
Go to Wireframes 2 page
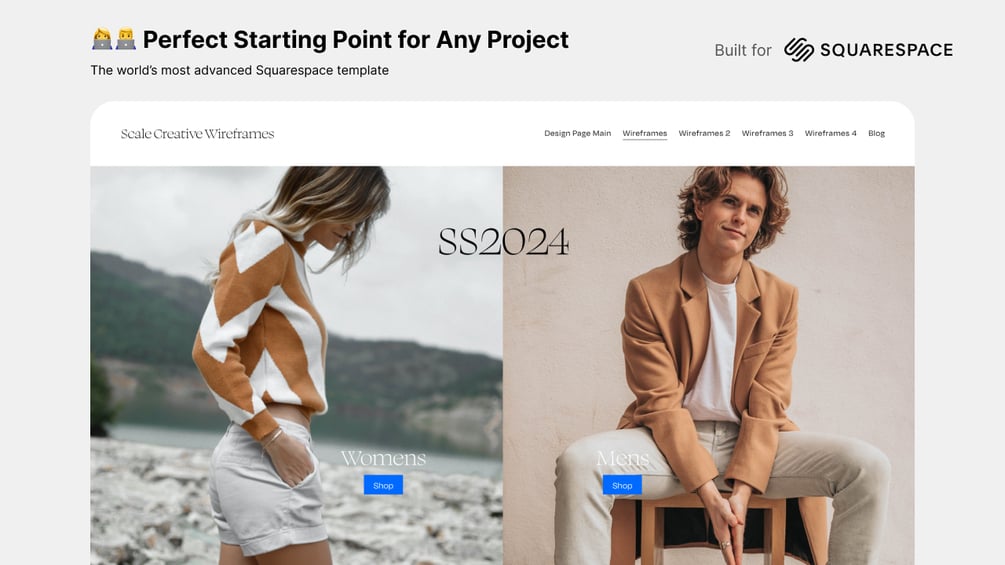pos(704,133)
